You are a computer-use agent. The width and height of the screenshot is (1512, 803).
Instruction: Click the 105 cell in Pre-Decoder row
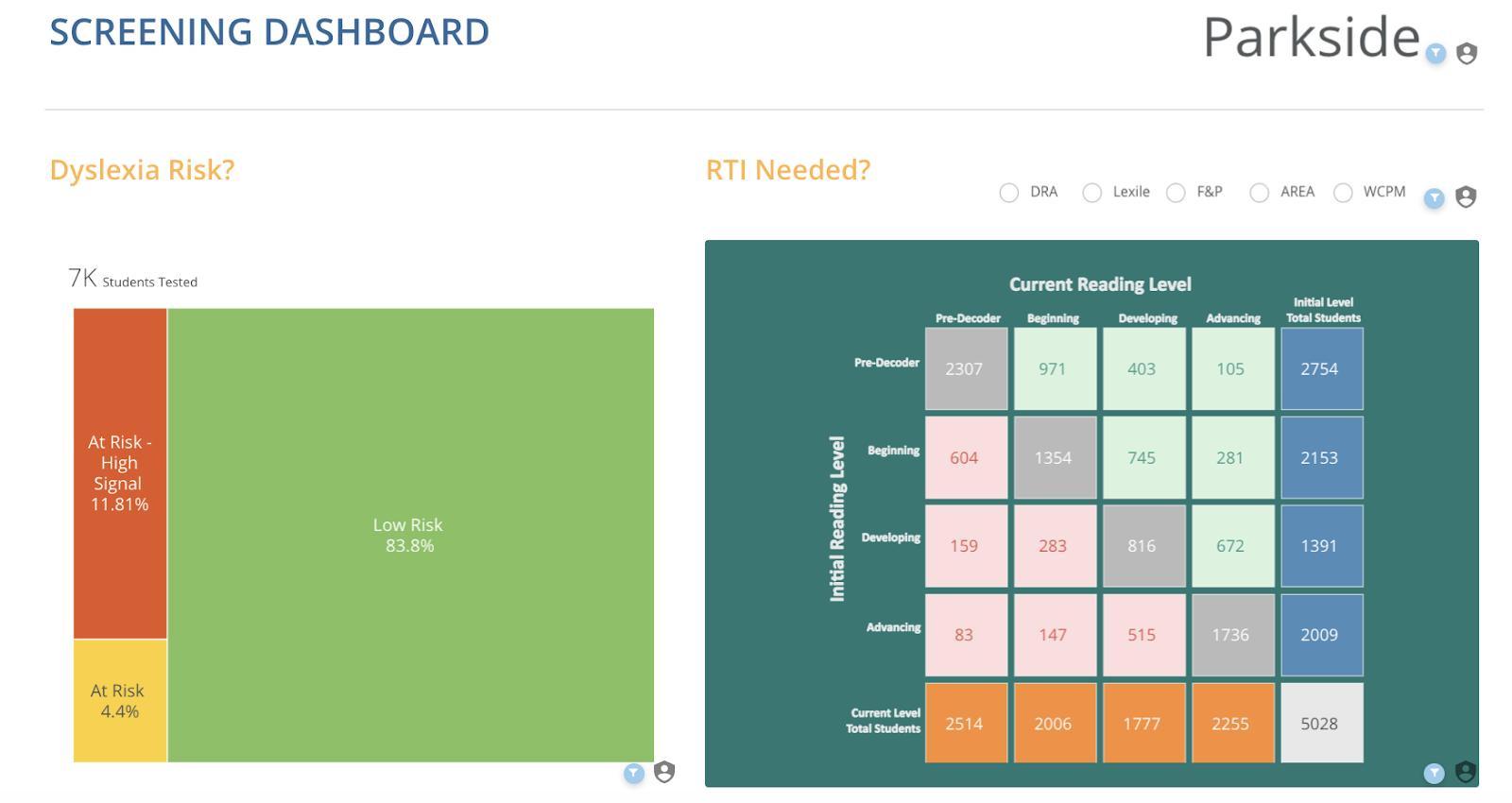pos(1232,368)
